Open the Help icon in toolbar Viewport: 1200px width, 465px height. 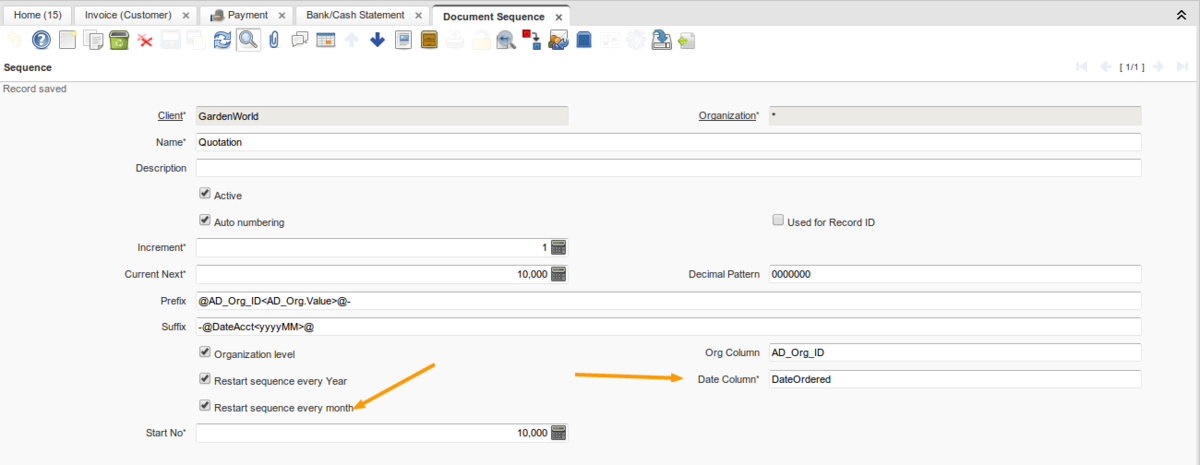click(x=41, y=40)
